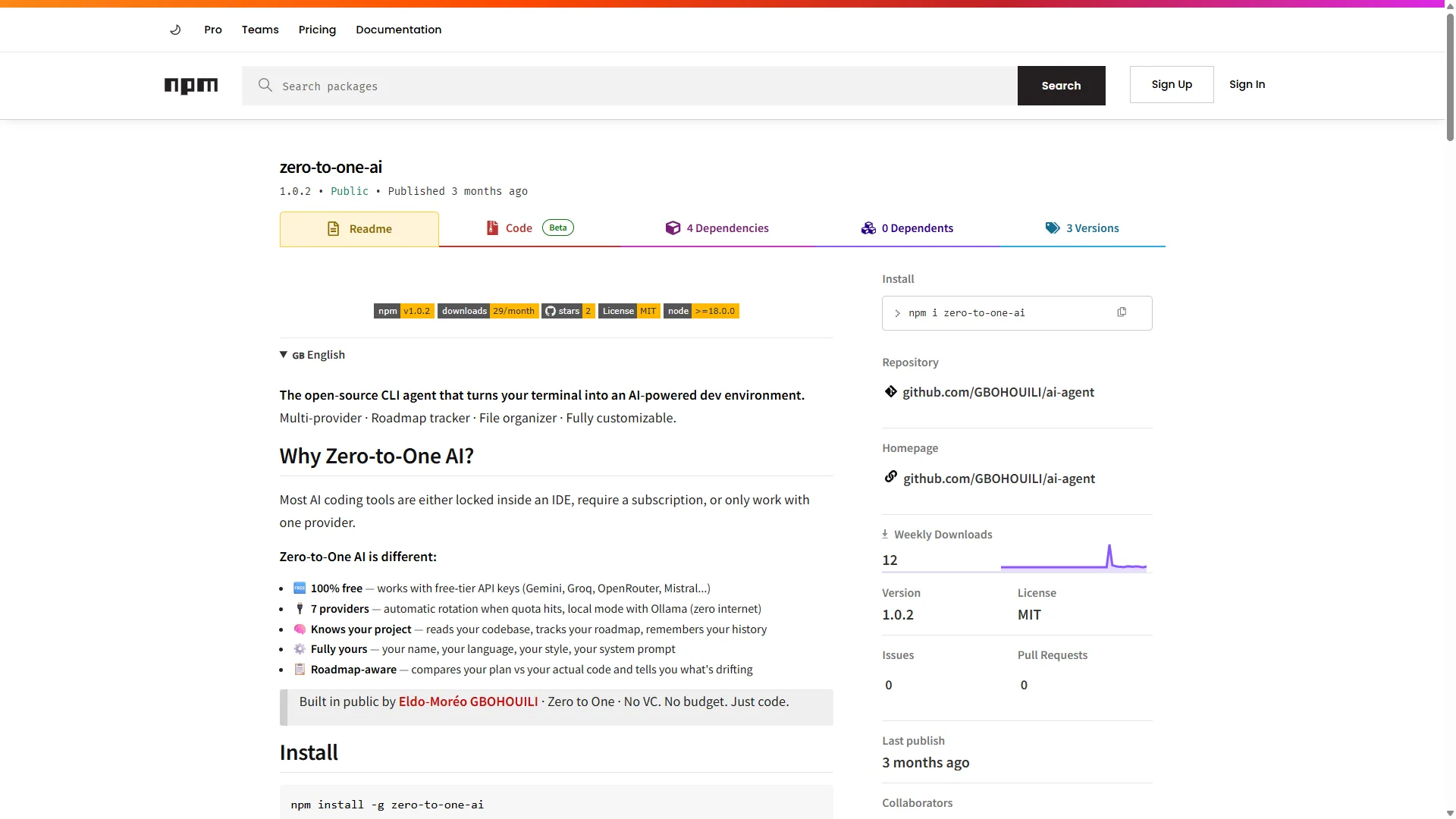Switch to the Readme tab

(x=359, y=229)
